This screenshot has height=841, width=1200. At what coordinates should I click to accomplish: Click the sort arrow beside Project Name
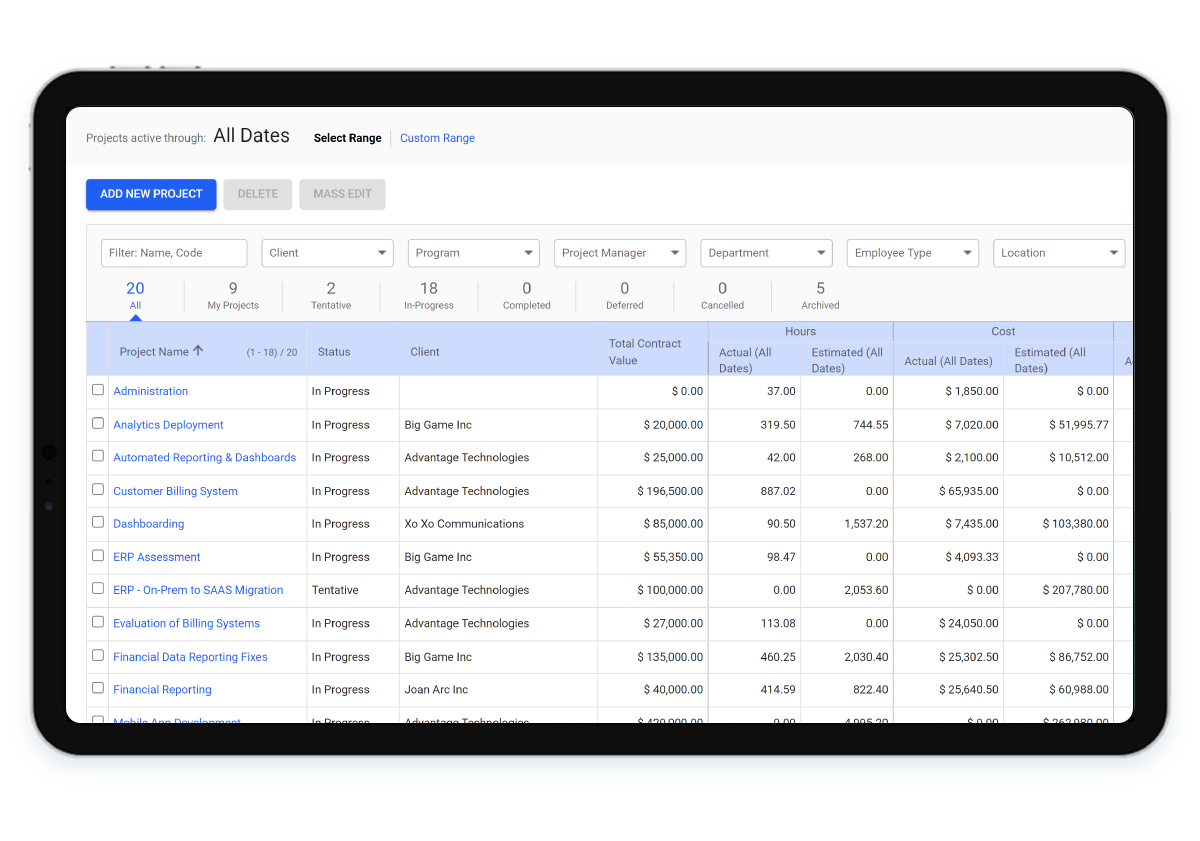[198, 351]
